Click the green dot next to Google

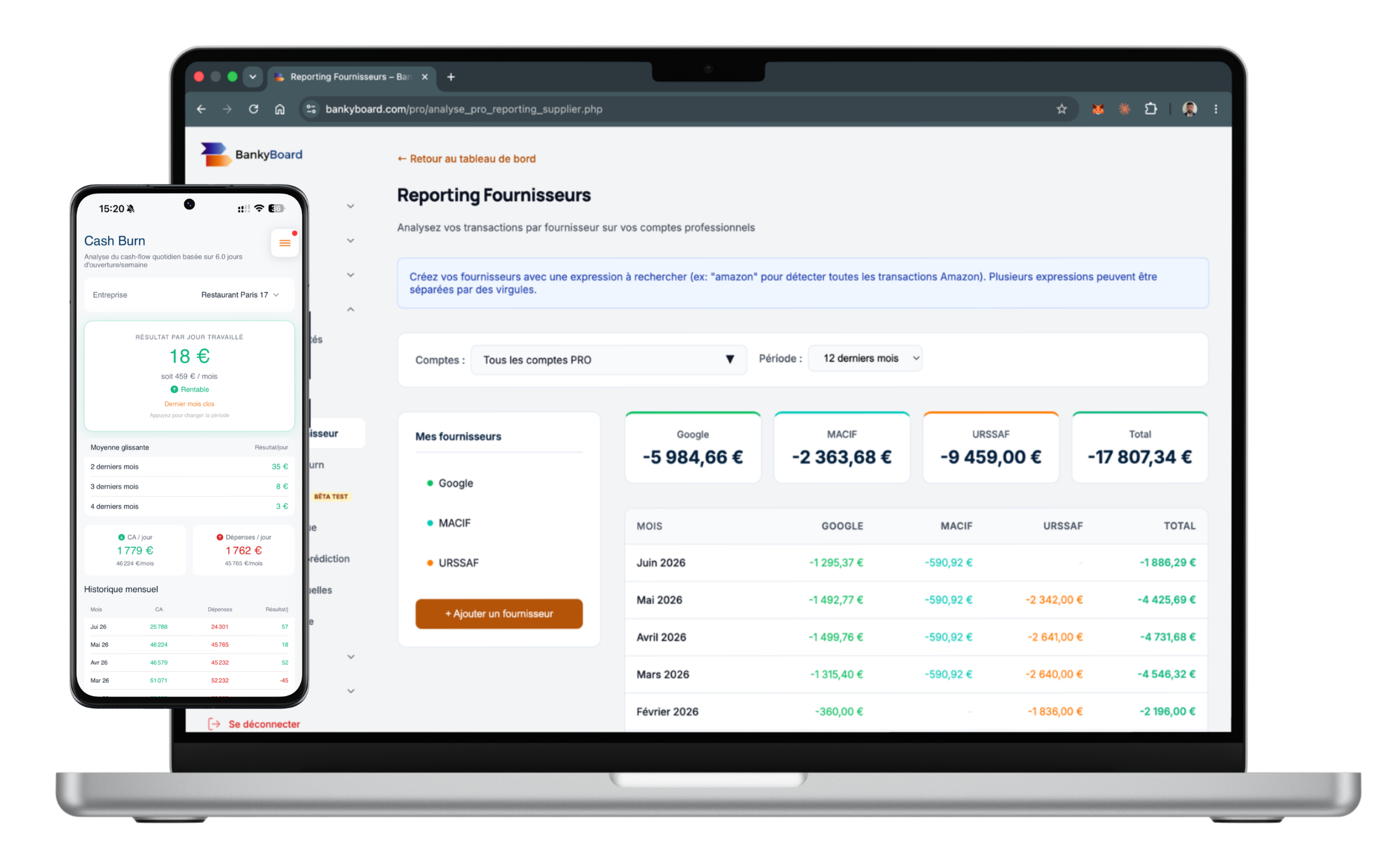coord(430,483)
